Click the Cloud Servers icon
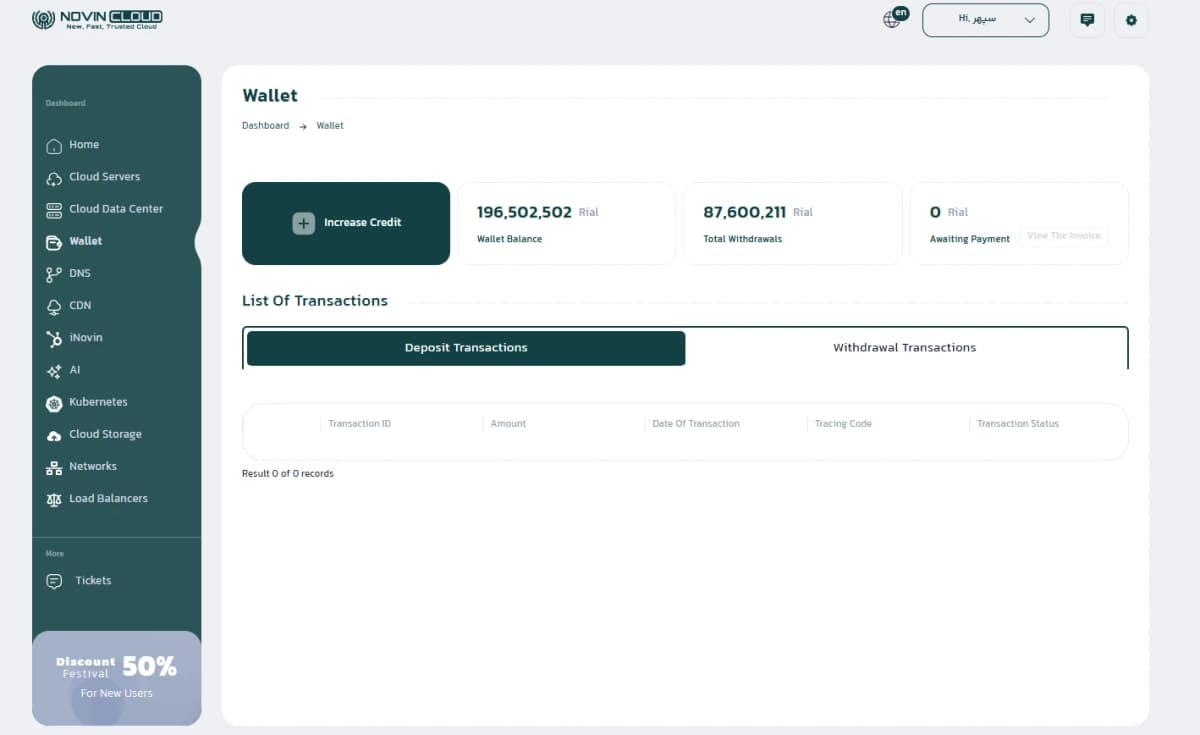Viewport: 1200px width, 735px height. pos(54,178)
